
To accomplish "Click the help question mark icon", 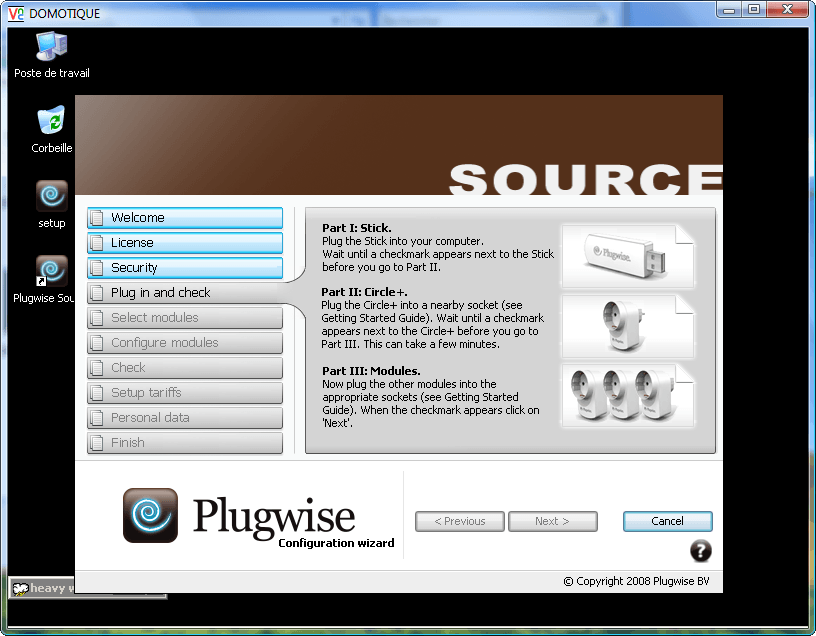I will coord(700,551).
